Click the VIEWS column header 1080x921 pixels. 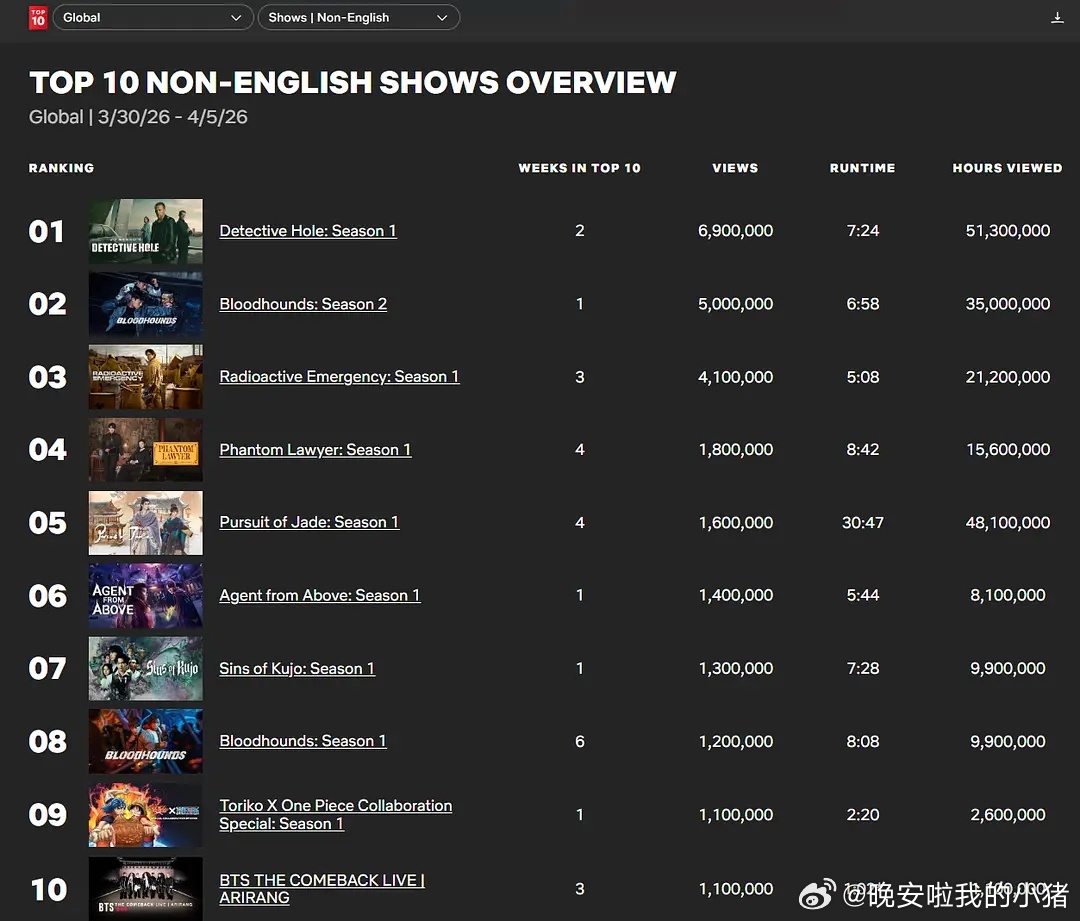point(735,168)
